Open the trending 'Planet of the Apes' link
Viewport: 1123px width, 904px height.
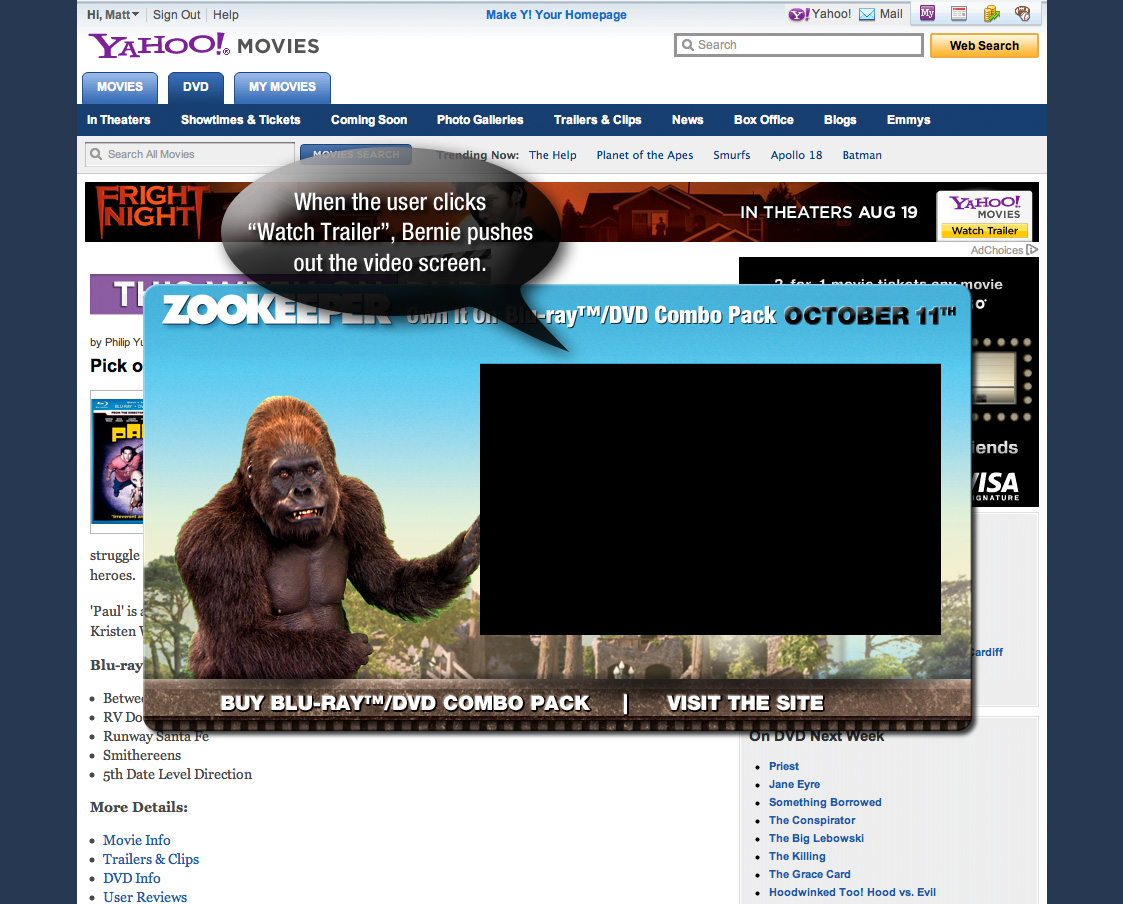[x=644, y=155]
